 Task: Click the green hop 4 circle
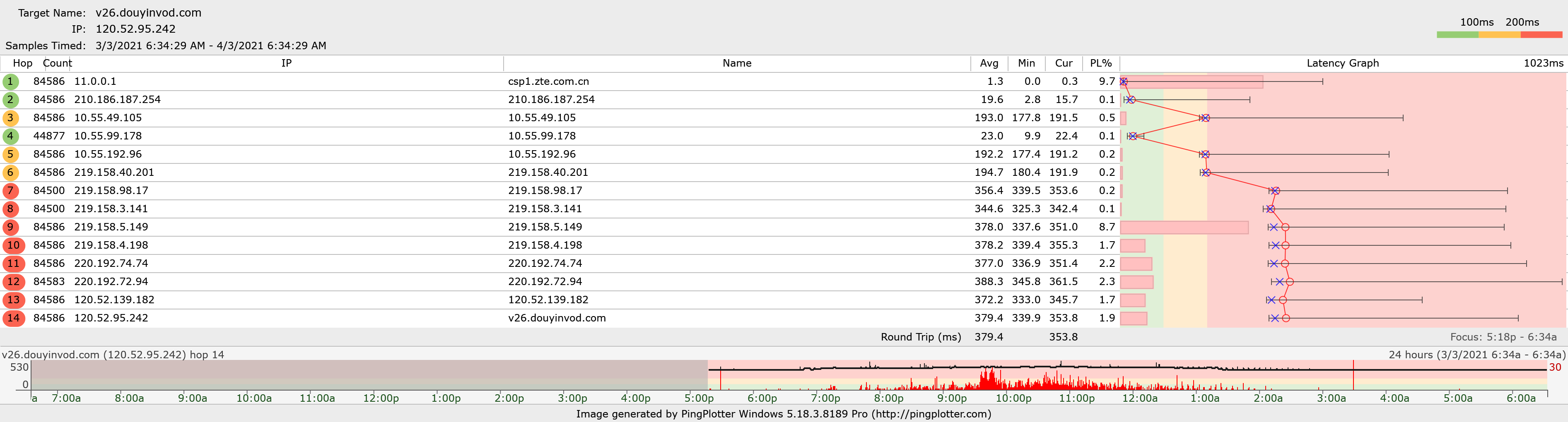click(x=10, y=136)
